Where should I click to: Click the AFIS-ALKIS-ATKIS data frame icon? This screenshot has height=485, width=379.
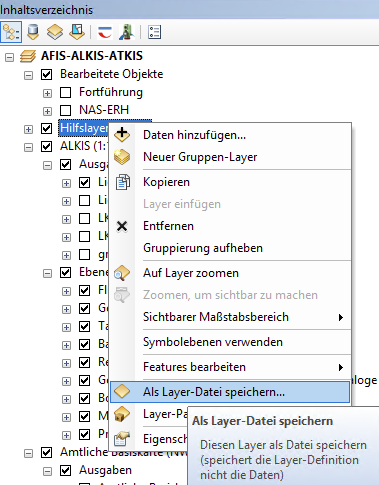point(28,56)
